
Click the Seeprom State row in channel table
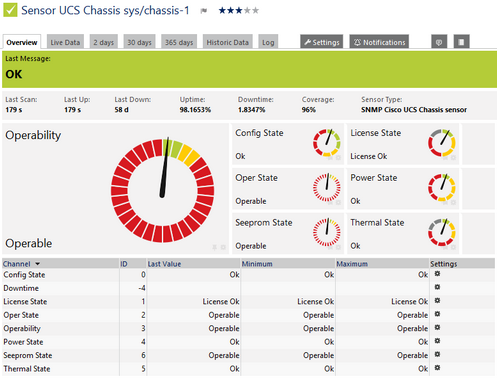[x=248, y=355]
